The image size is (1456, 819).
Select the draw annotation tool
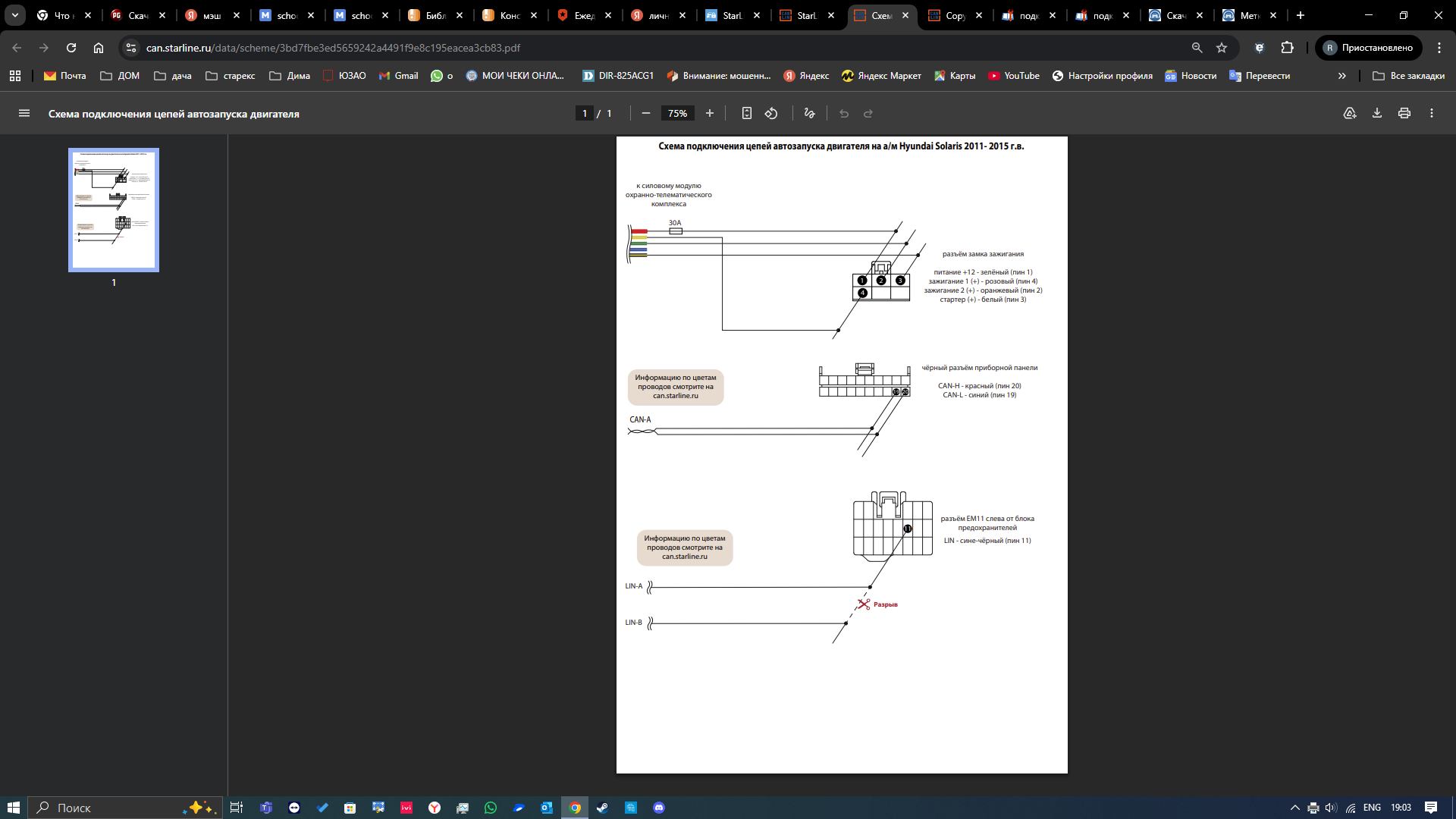810,114
